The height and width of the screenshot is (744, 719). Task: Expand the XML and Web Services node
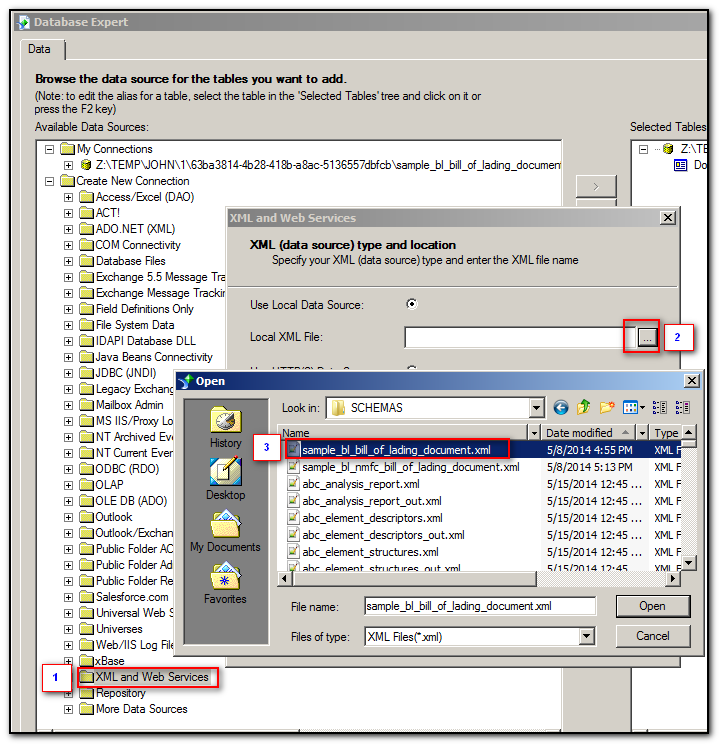tap(68, 677)
